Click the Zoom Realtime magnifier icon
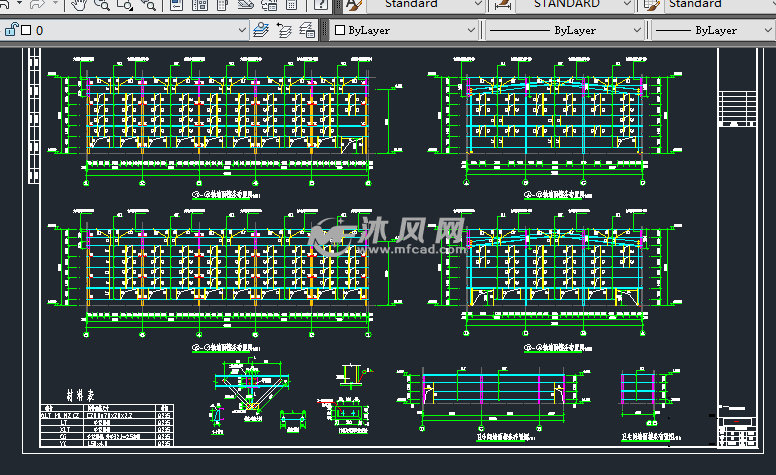The image size is (776, 475). [102, 5]
